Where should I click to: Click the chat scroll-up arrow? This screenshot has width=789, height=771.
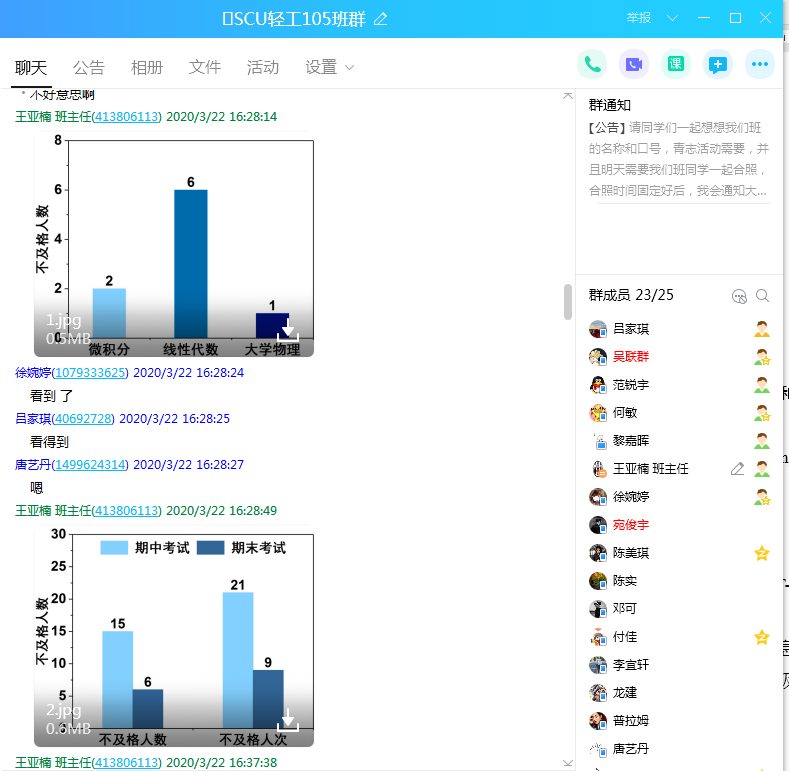click(x=568, y=96)
